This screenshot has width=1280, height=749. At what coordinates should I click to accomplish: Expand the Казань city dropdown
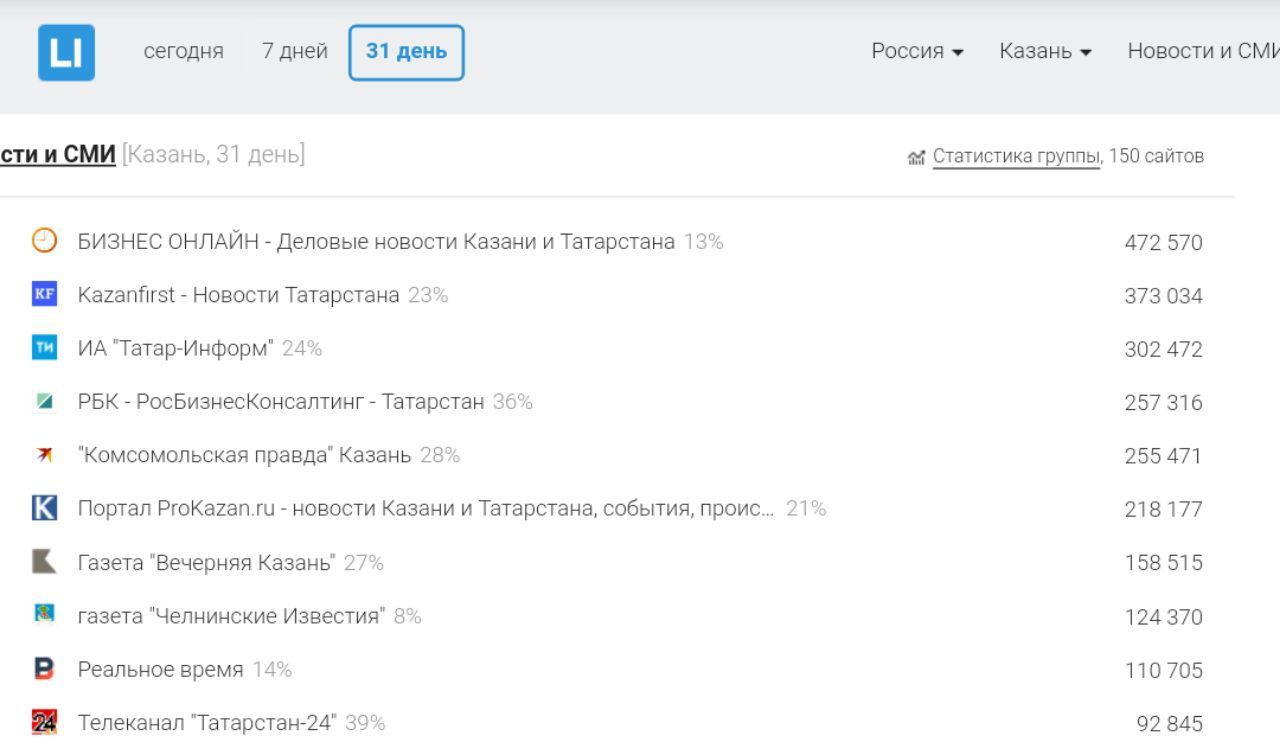coord(1045,51)
